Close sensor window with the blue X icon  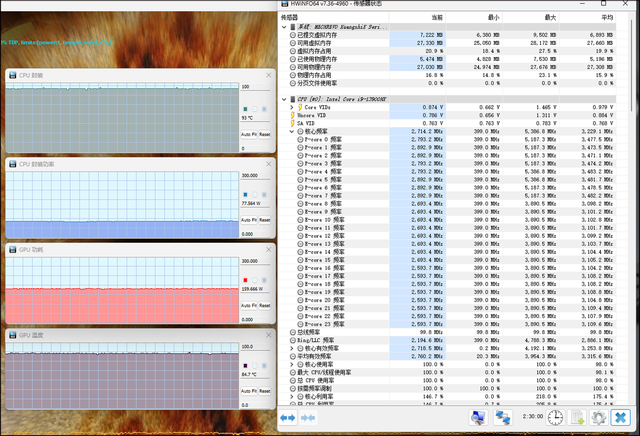click(621, 416)
